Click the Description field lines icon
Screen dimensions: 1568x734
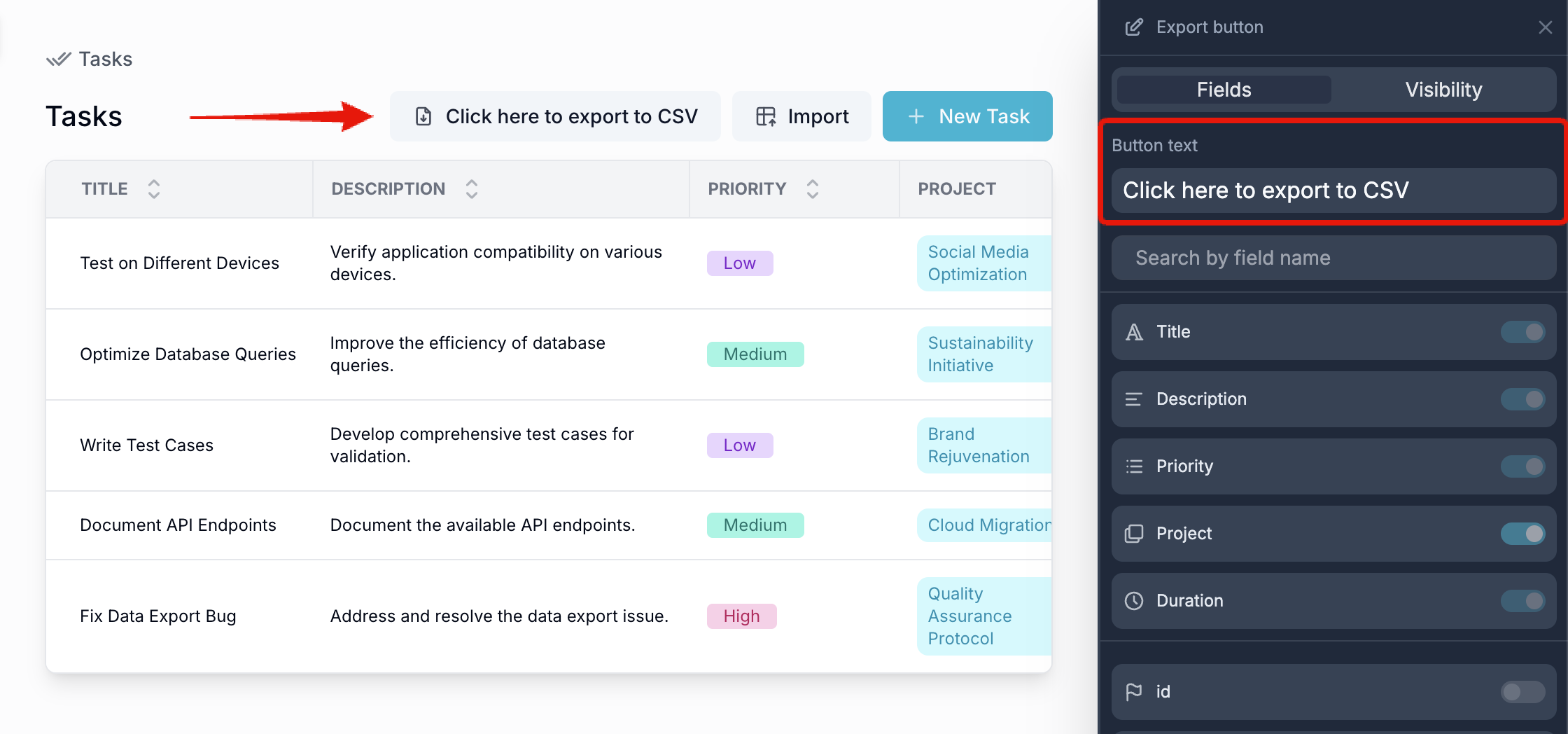tap(1134, 399)
